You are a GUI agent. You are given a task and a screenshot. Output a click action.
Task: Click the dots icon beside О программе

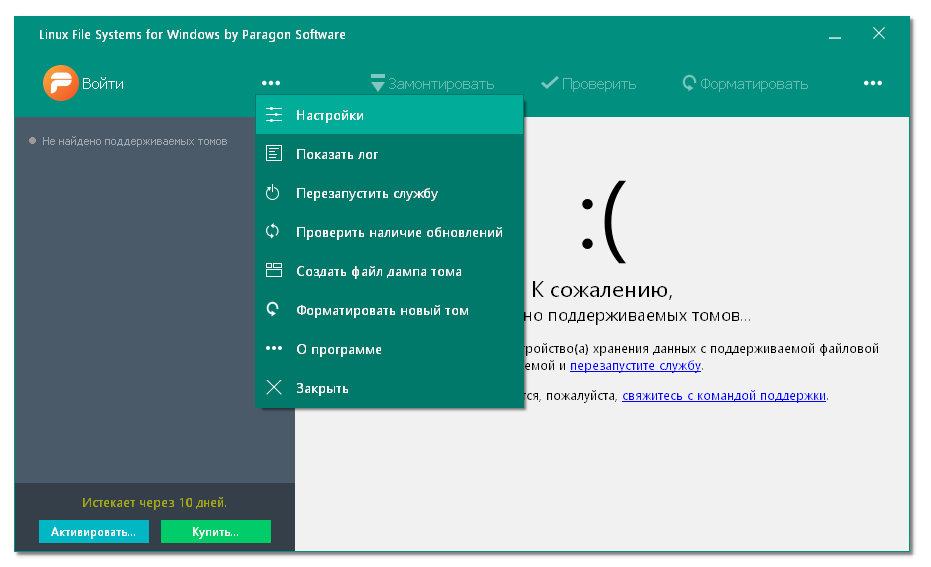point(274,348)
